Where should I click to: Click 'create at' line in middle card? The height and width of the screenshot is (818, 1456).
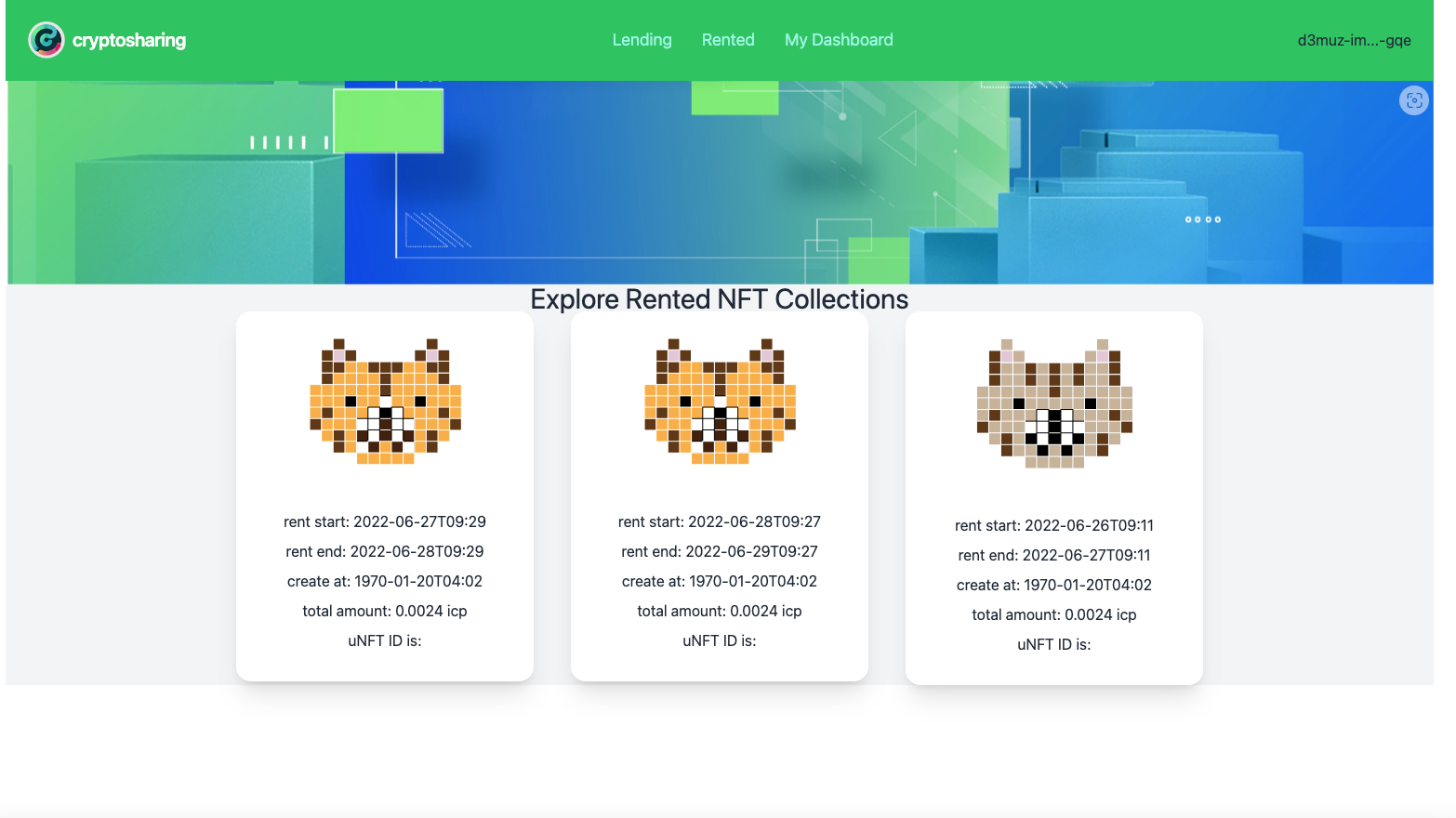[x=720, y=581]
